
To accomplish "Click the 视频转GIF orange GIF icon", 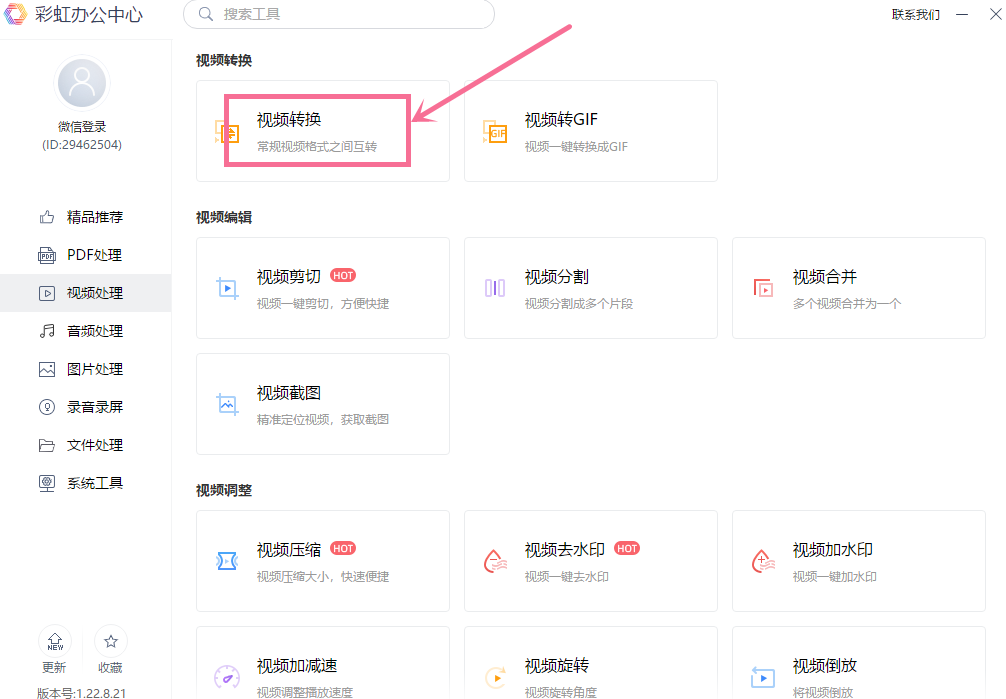I will (495, 132).
